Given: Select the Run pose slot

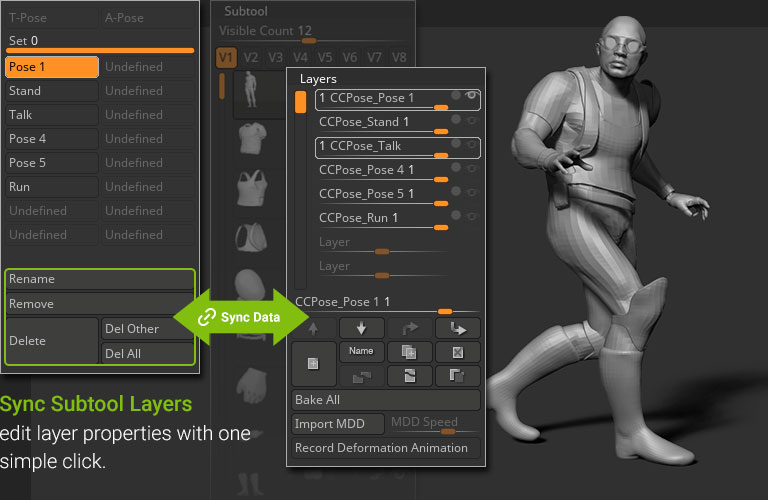Looking at the screenshot, I should 51,187.
